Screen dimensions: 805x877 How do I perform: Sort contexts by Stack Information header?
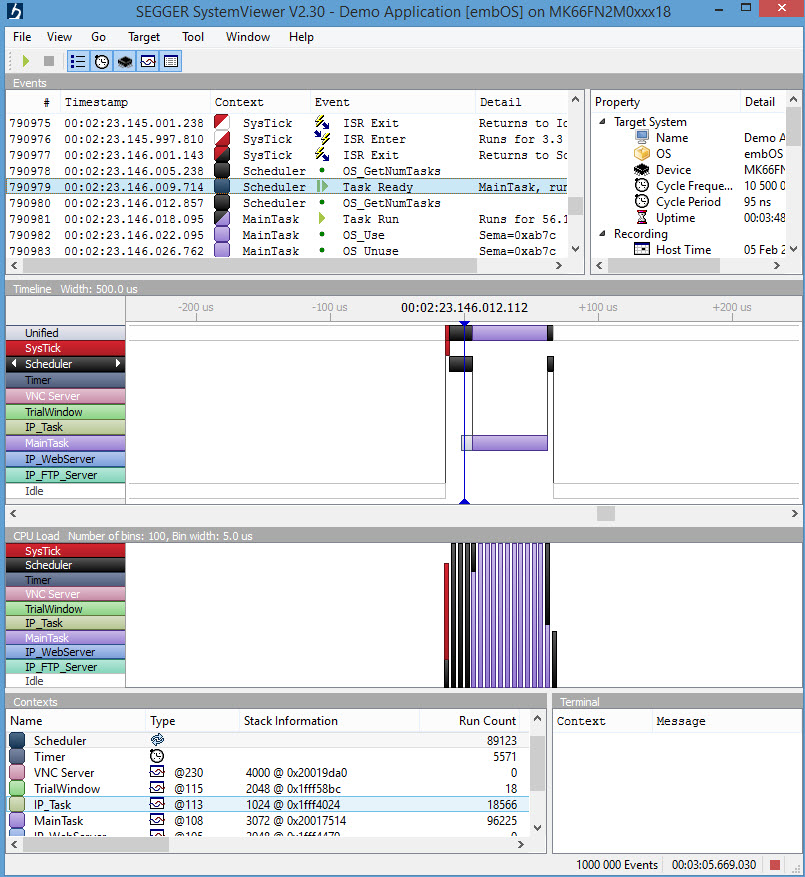pyautogui.click(x=329, y=721)
